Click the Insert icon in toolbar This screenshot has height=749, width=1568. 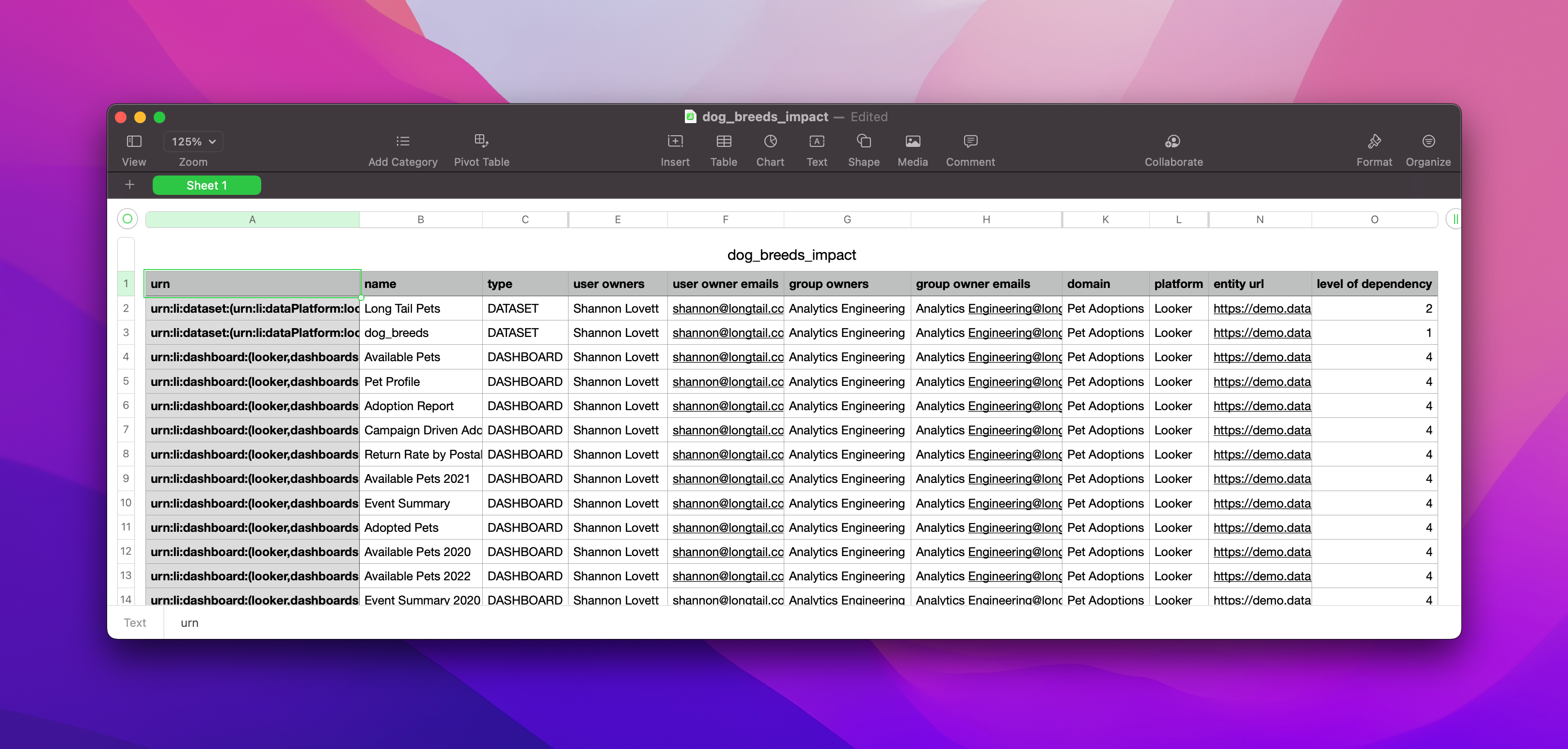tap(674, 141)
